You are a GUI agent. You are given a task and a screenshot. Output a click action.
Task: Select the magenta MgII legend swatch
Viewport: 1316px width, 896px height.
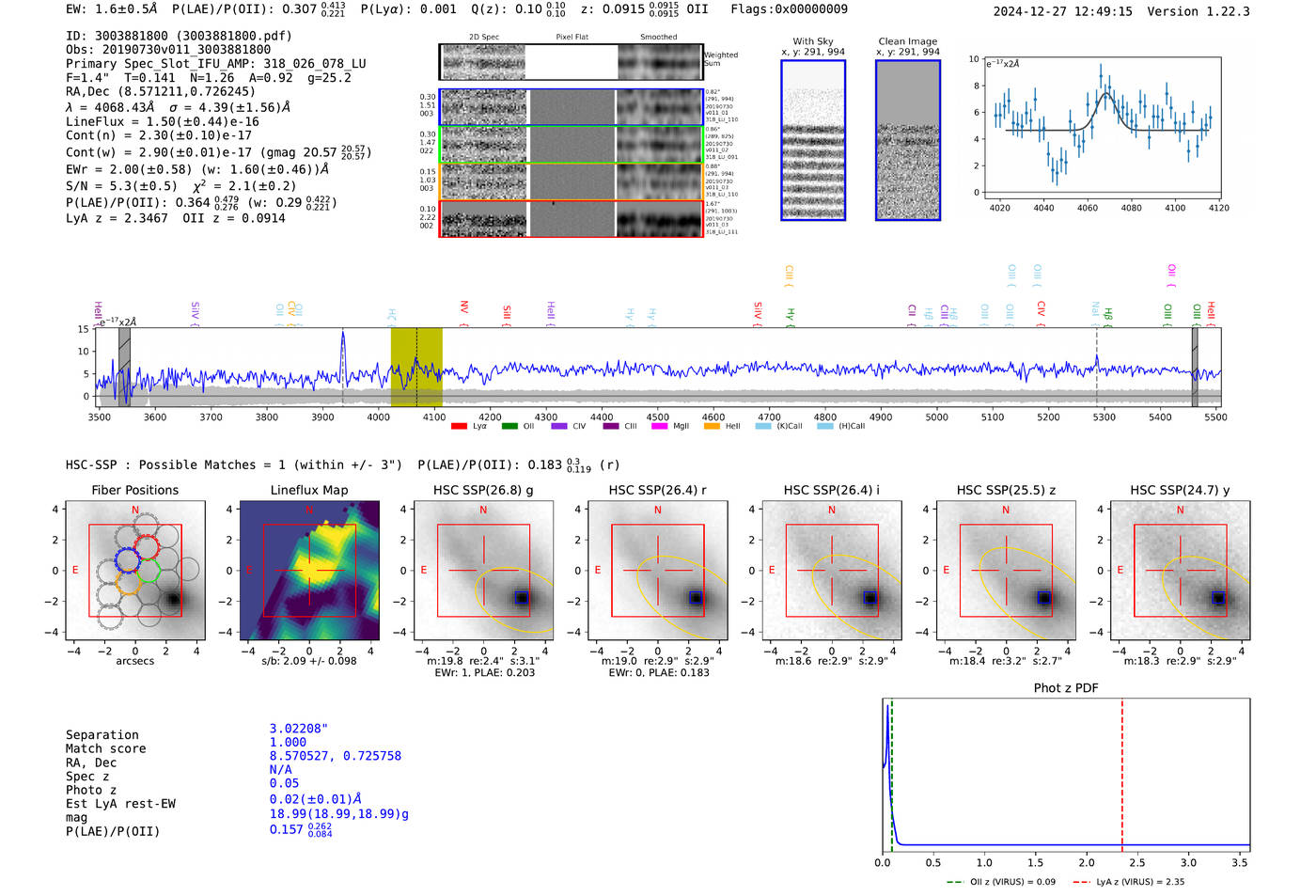coord(660,426)
